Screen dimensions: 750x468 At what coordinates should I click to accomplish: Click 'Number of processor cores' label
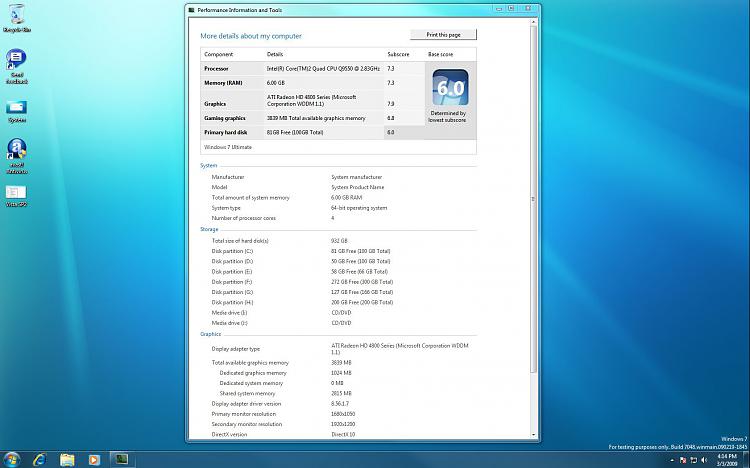coord(244,218)
